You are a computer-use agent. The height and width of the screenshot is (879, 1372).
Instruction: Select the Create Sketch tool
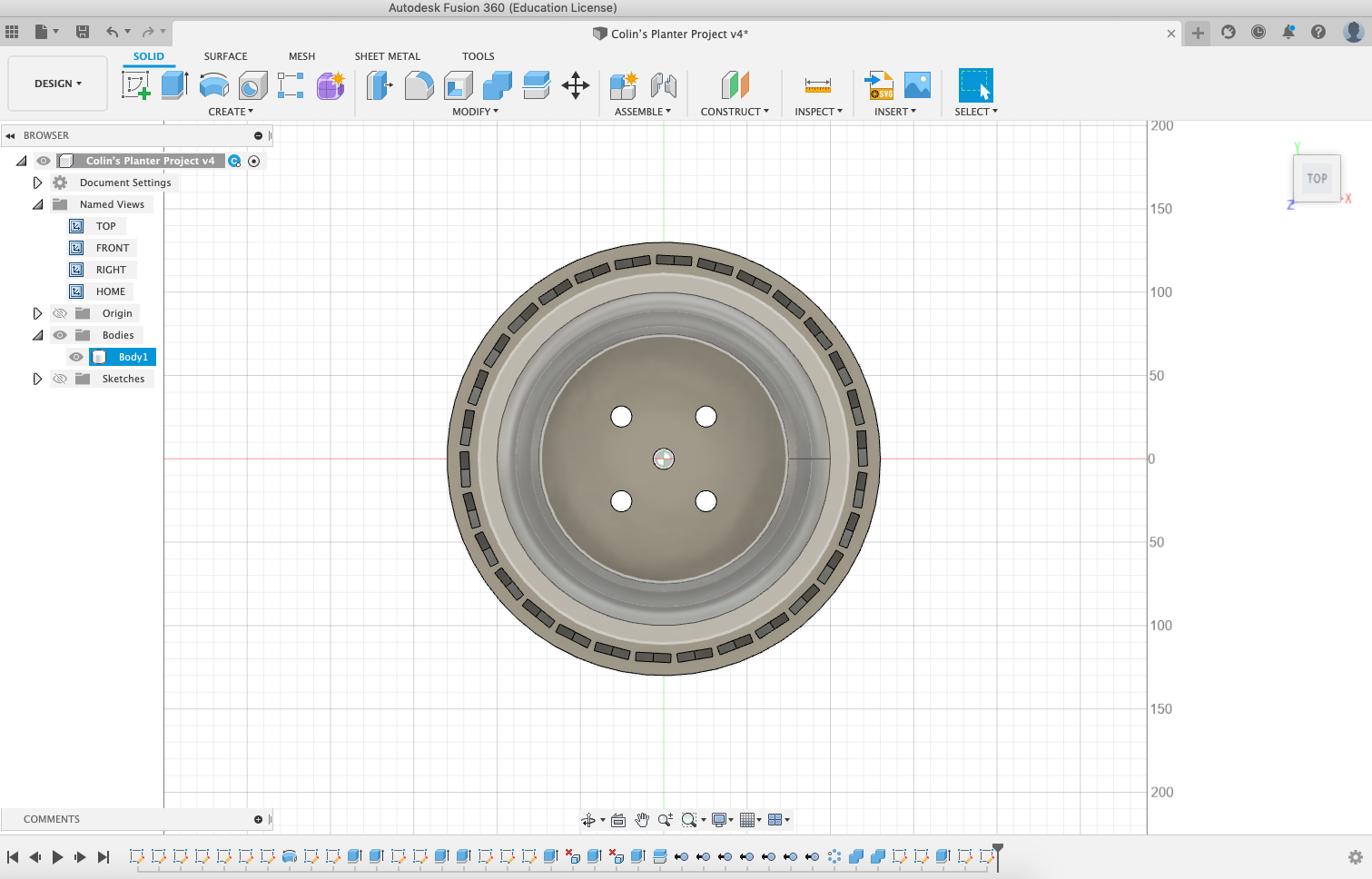click(137, 84)
